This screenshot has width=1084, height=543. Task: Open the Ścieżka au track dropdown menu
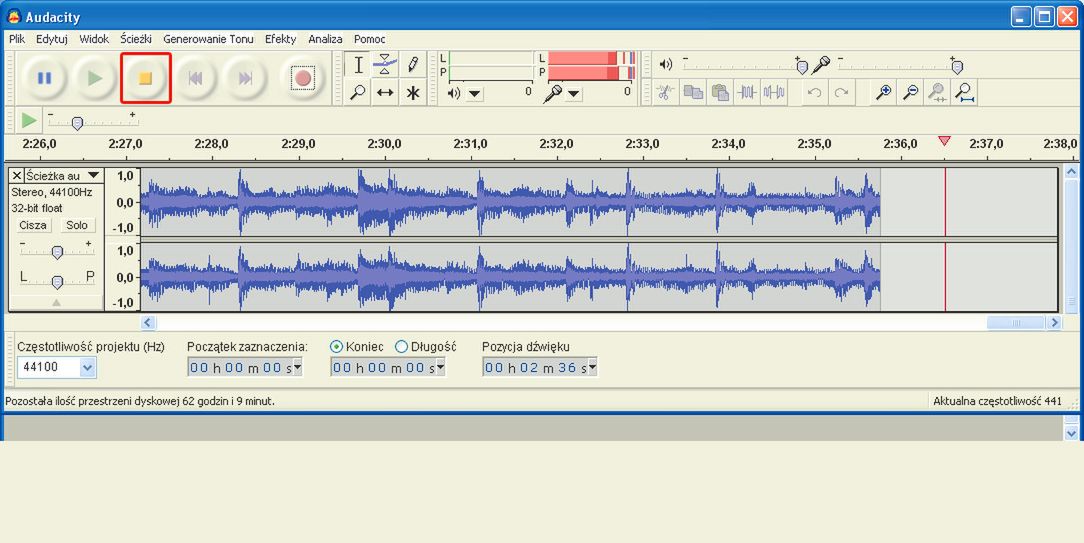94,176
